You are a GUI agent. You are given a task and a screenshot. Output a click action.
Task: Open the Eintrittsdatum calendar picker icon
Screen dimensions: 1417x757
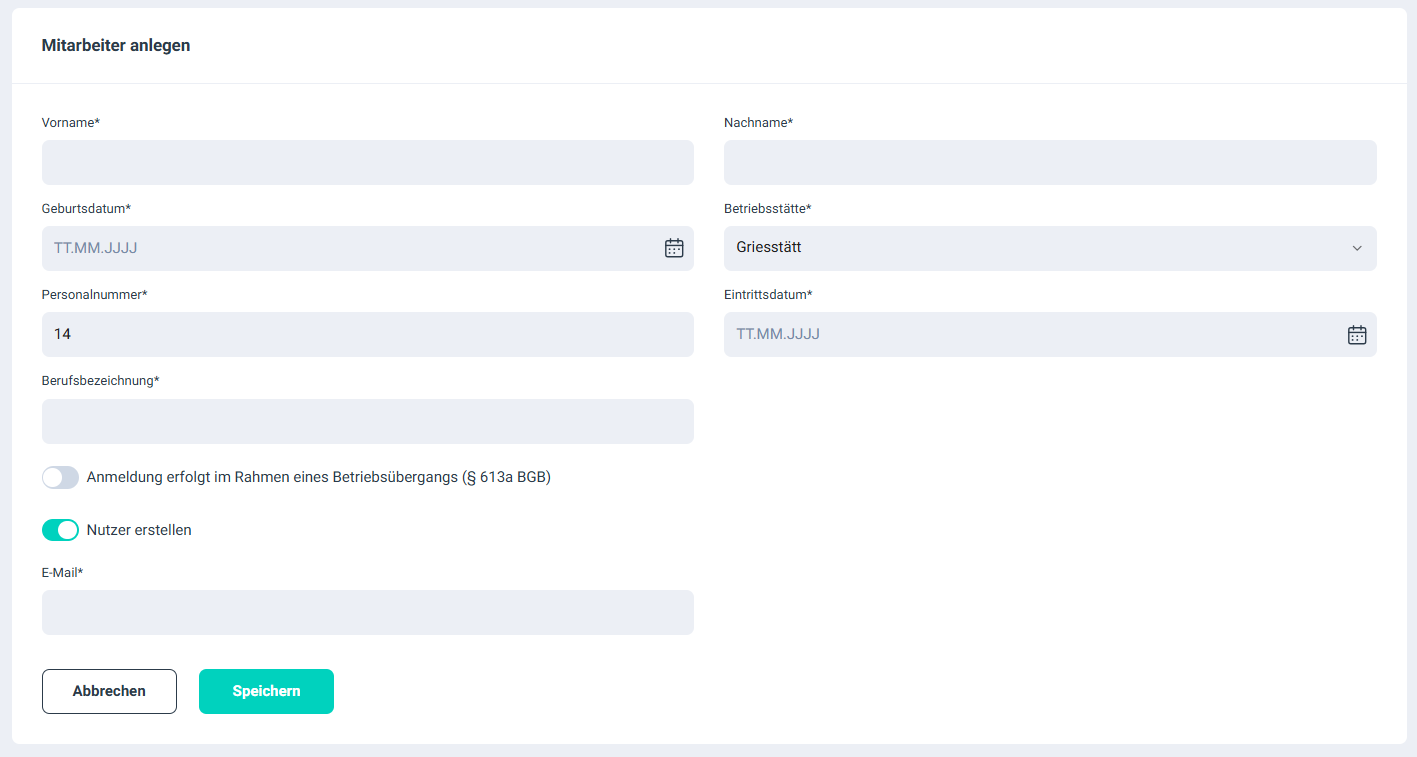pyautogui.click(x=1356, y=334)
